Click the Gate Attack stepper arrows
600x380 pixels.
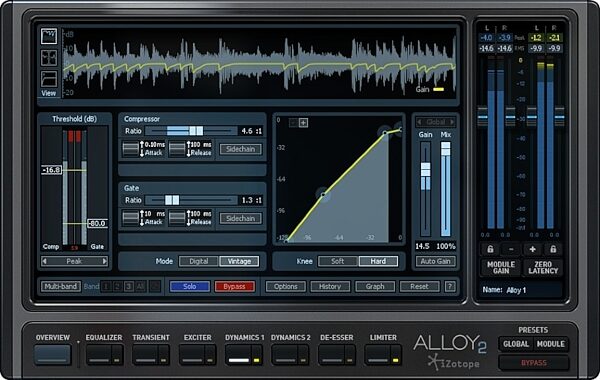pyautogui.click(x=142, y=218)
